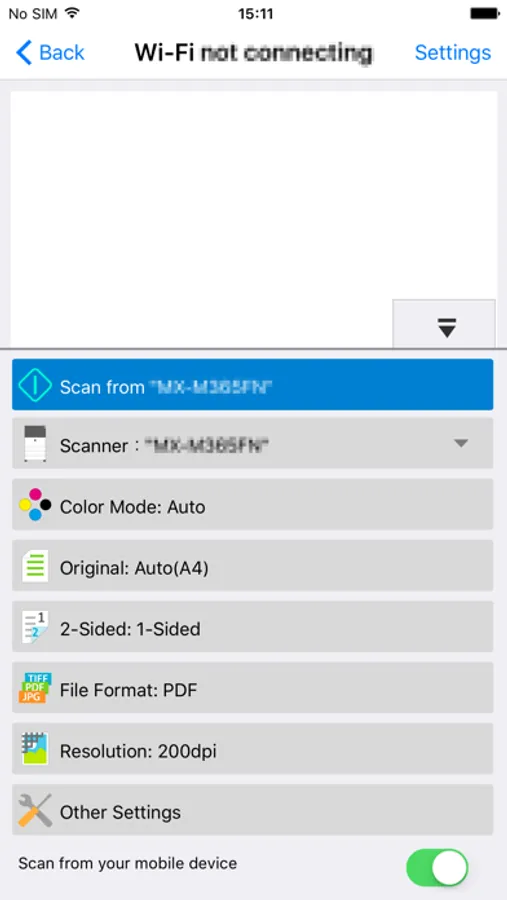The height and width of the screenshot is (900, 507).
Task: Tap the scan start diamond icon
Action: (35, 385)
